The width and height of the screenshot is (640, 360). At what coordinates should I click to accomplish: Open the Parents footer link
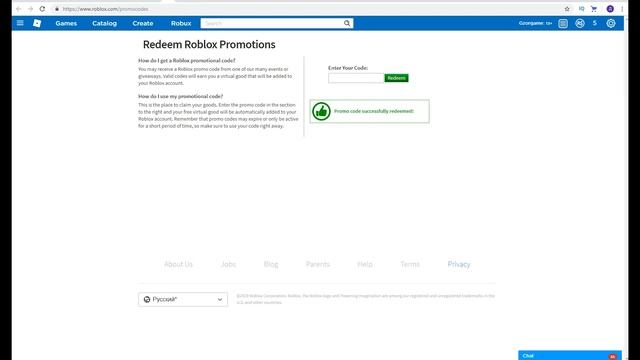point(318,264)
